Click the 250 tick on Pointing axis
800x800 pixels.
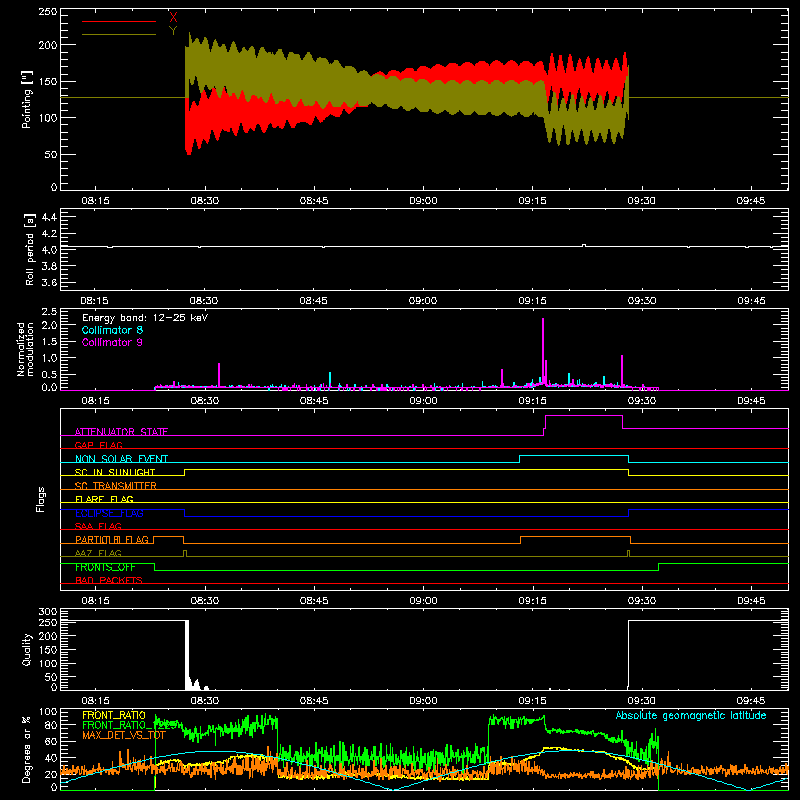(48, 12)
